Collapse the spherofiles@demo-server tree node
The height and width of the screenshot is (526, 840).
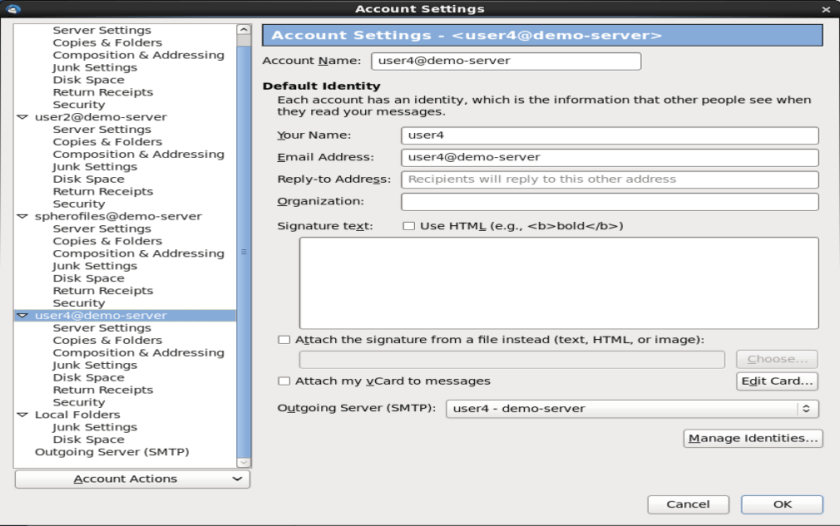(x=23, y=216)
